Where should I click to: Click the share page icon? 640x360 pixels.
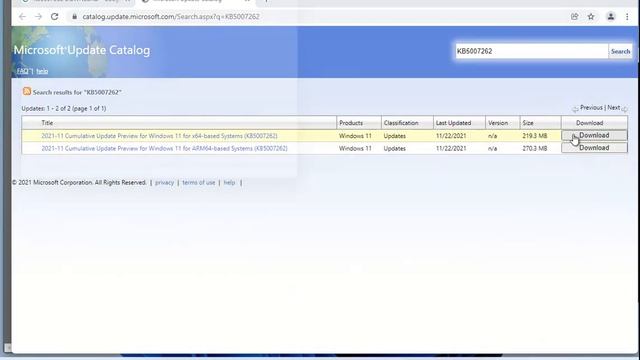click(x=574, y=17)
